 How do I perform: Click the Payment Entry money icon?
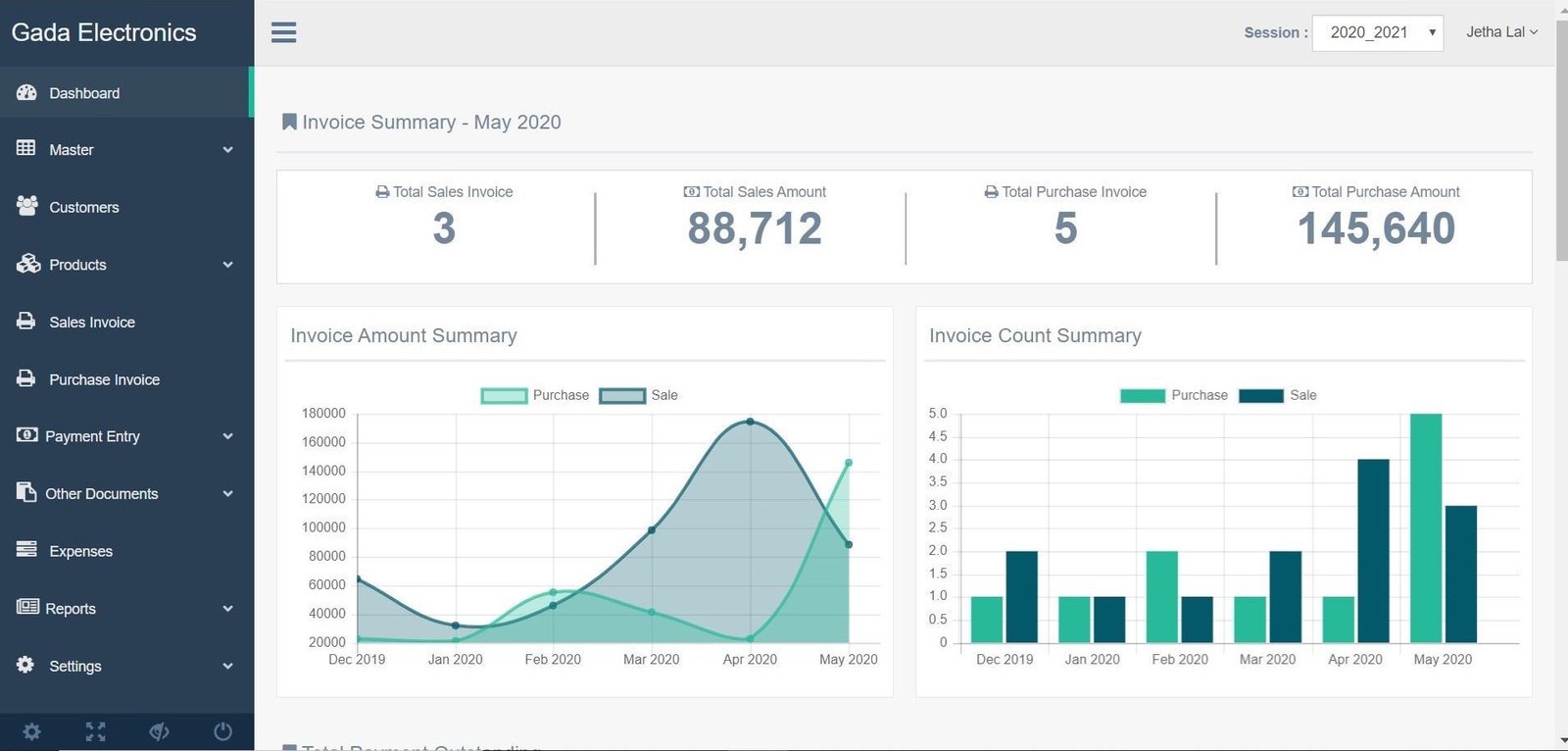coord(27,434)
